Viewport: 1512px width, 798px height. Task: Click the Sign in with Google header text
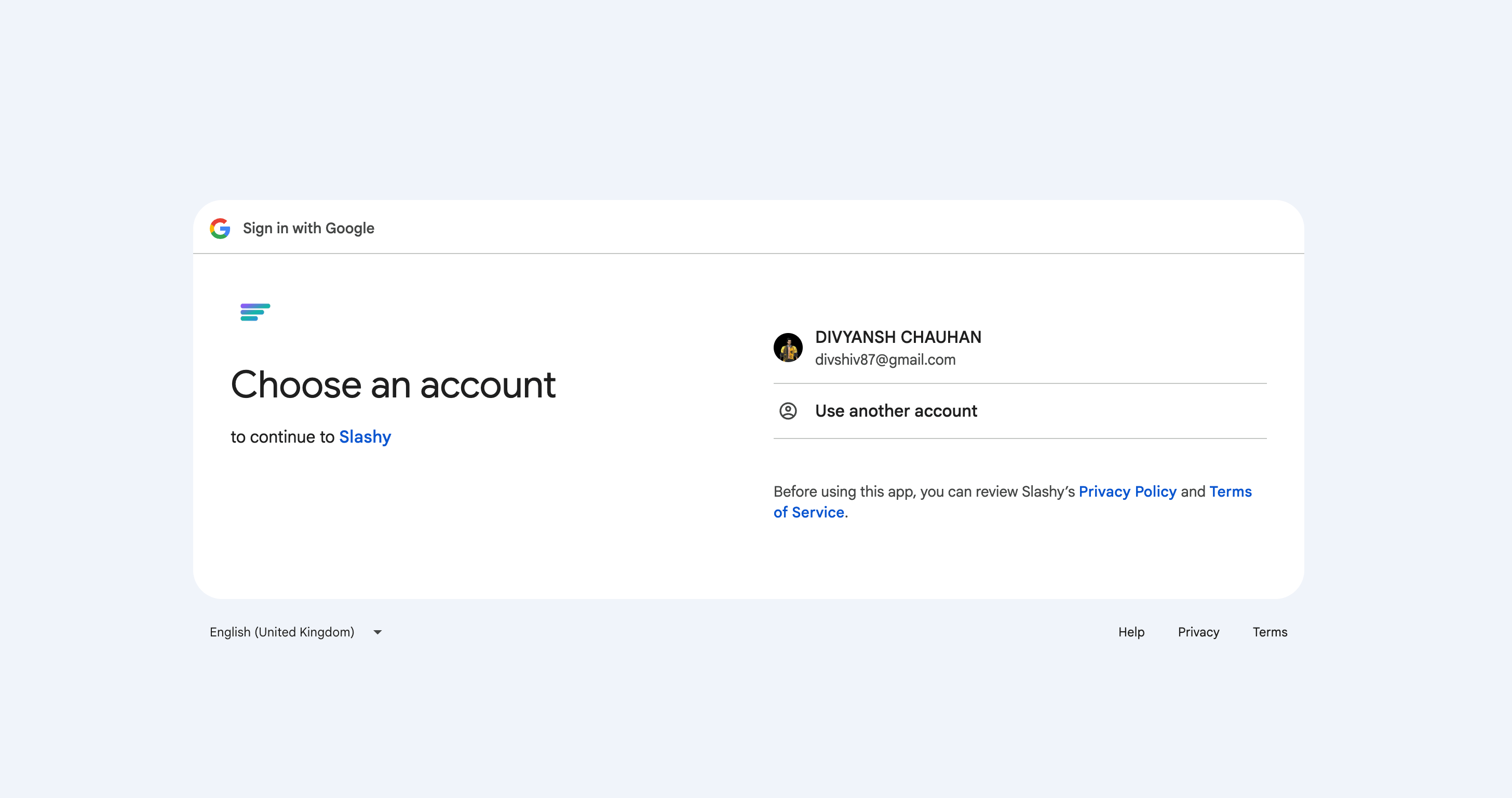pyautogui.click(x=308, y=229)
